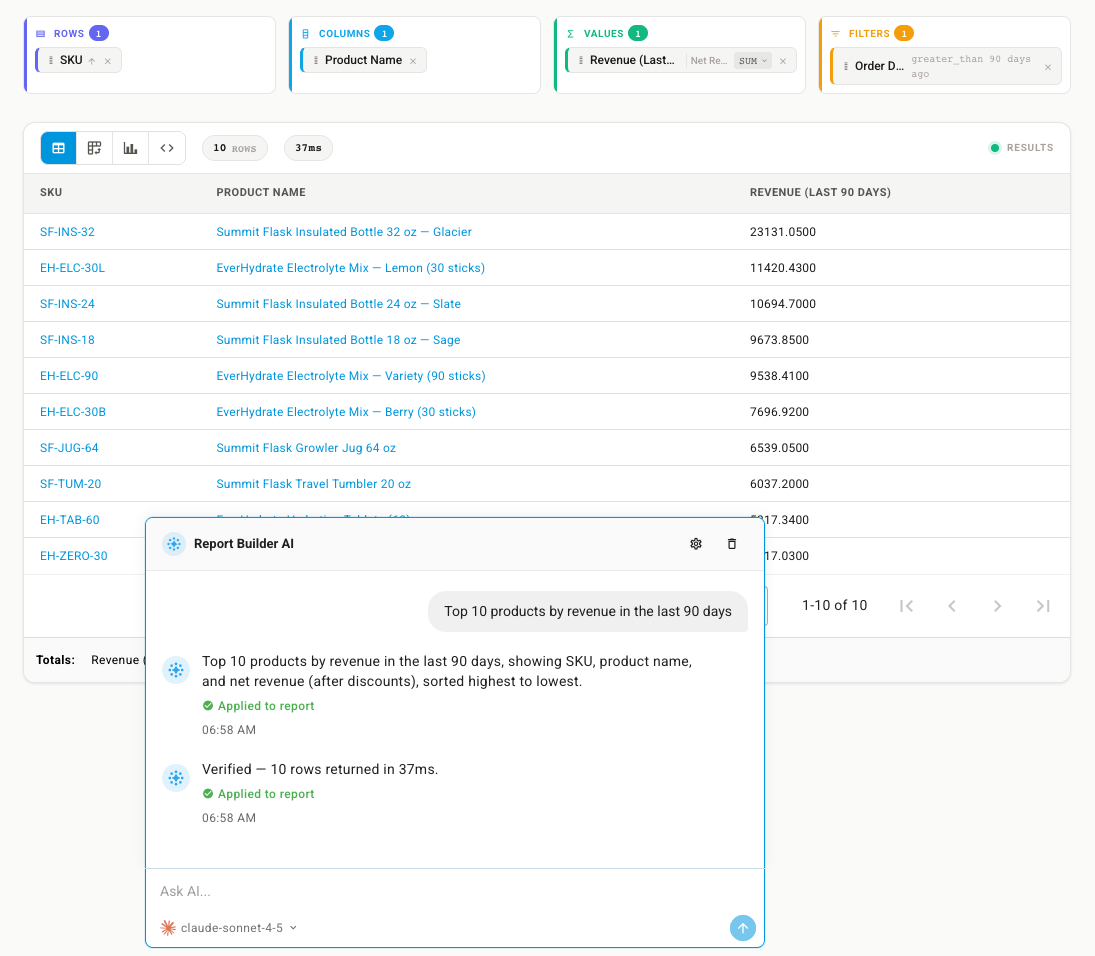Clear the AI chat with trash icon
This screenshot has height=956, width=1095.
[732, 544]
